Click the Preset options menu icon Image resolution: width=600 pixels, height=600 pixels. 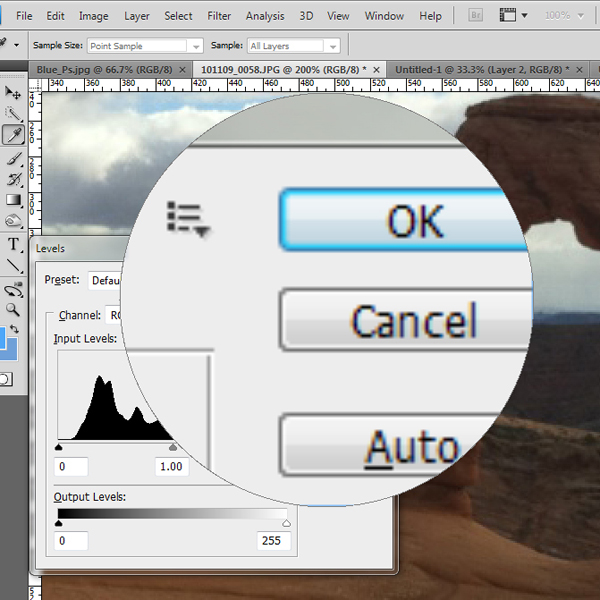[x=187, y=217]
